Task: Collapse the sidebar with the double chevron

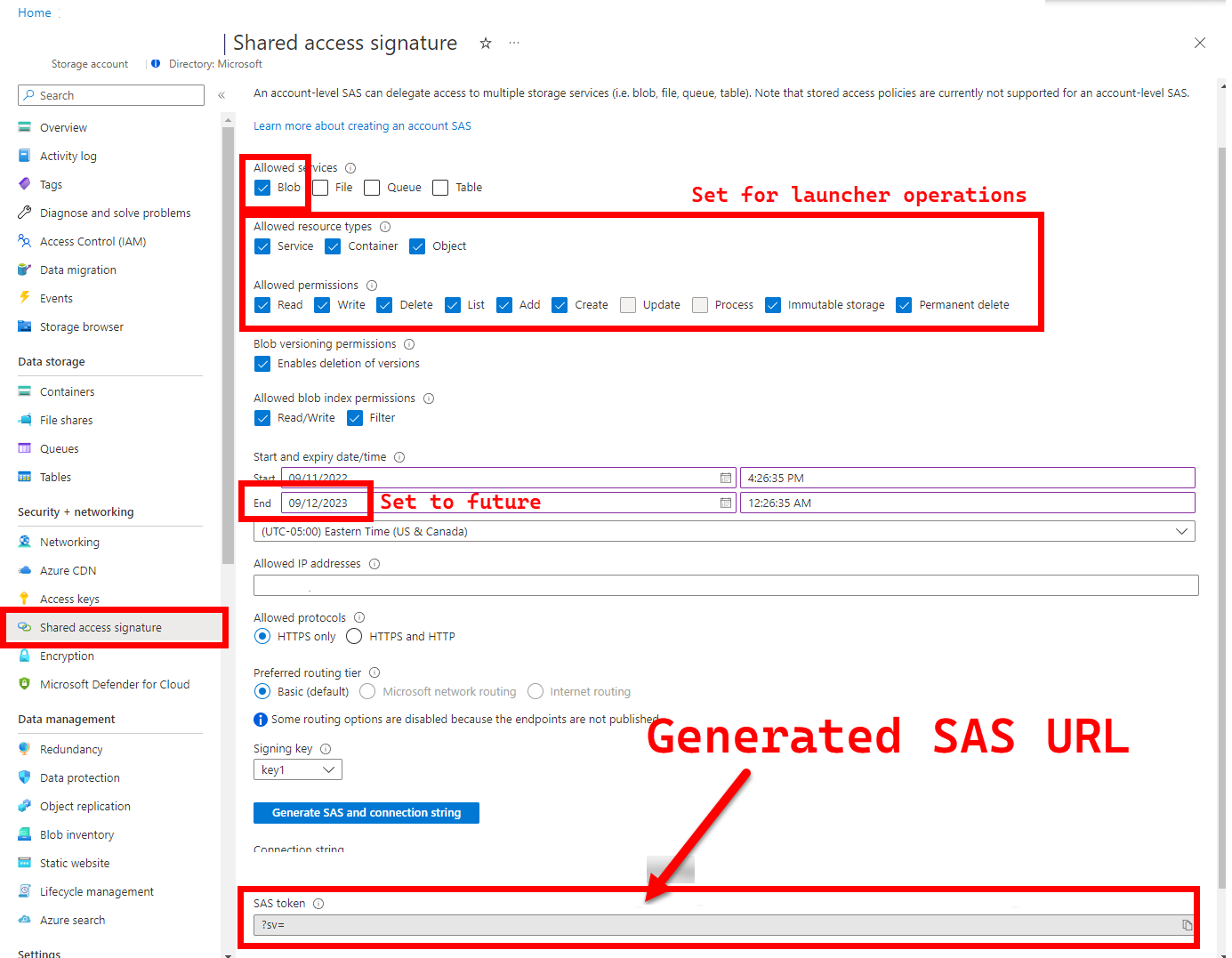Action: (221, 95)
